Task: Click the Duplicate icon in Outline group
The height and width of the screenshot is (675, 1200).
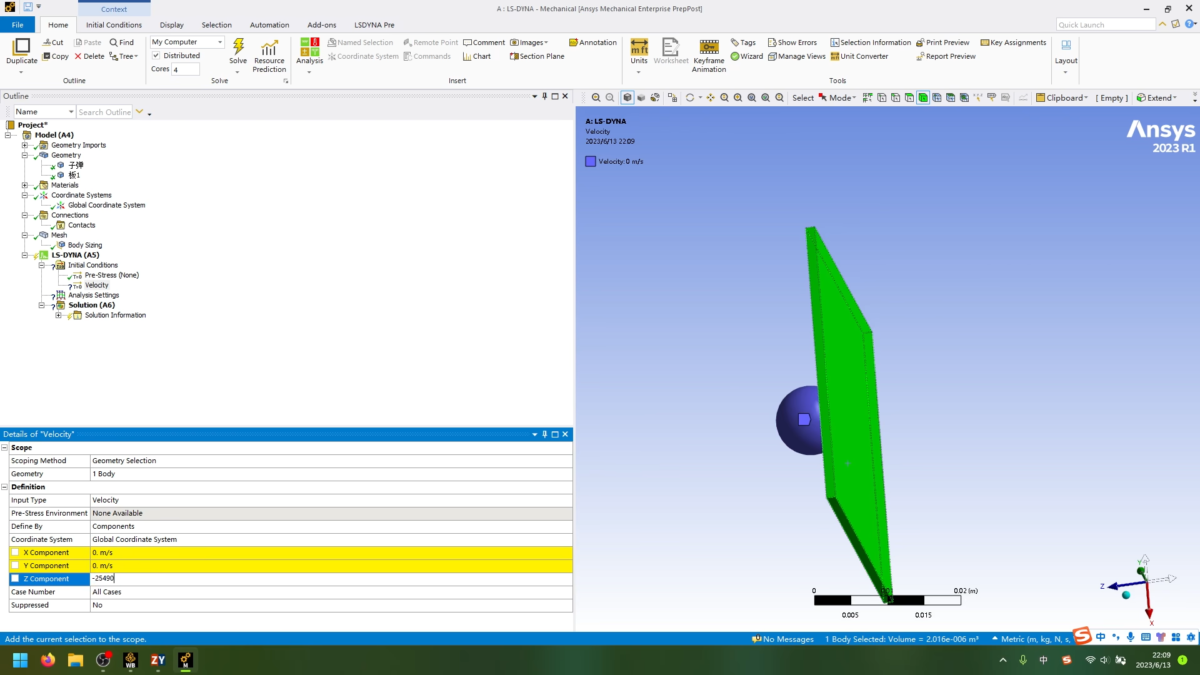Action: click(21, 47)
